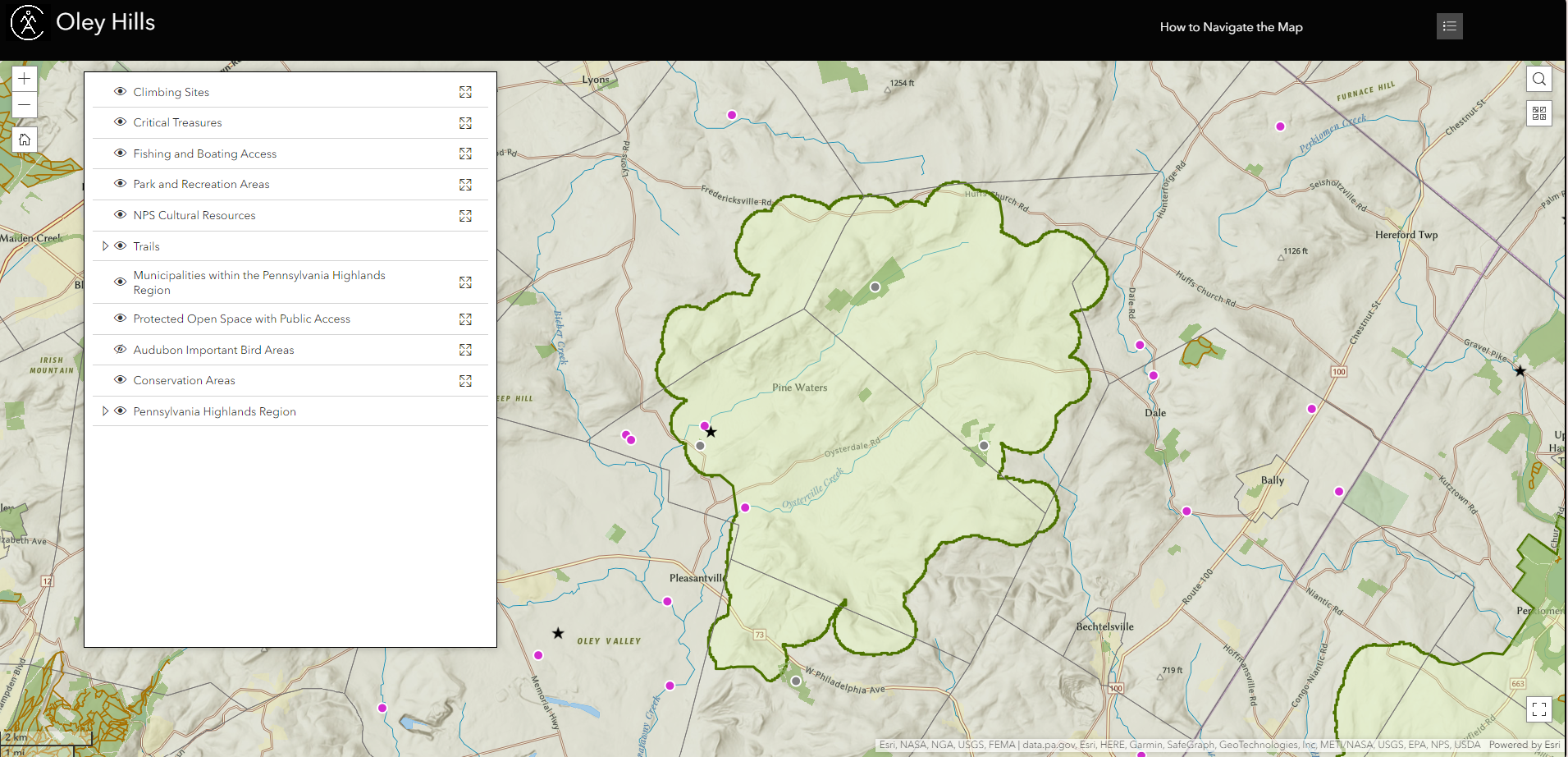Zoom to Audubon Important Bird Areas extent
This screenshot has width=1568, height=757.
point(465,349)
